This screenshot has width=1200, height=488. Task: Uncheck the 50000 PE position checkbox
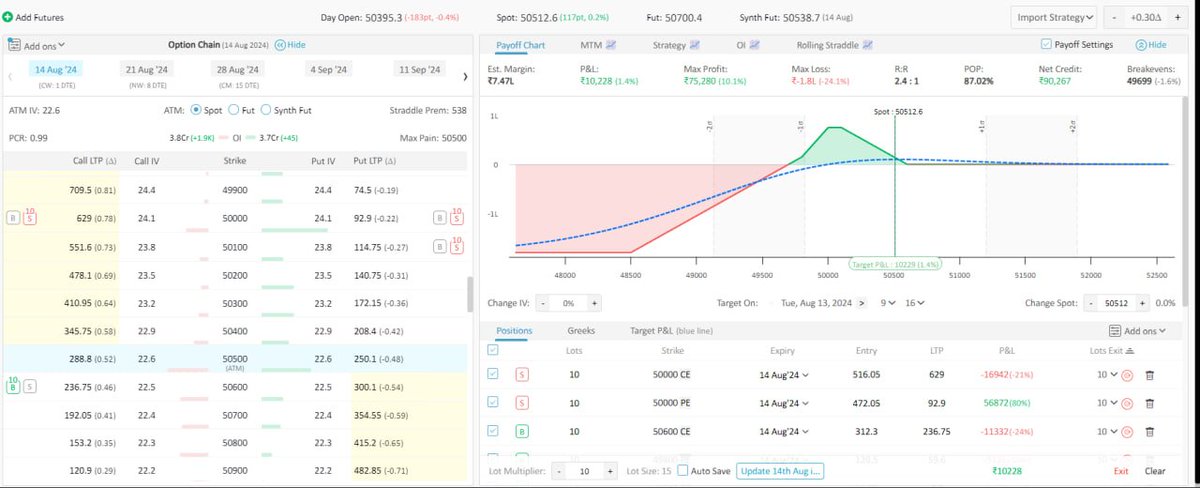(x=493, y=402)
